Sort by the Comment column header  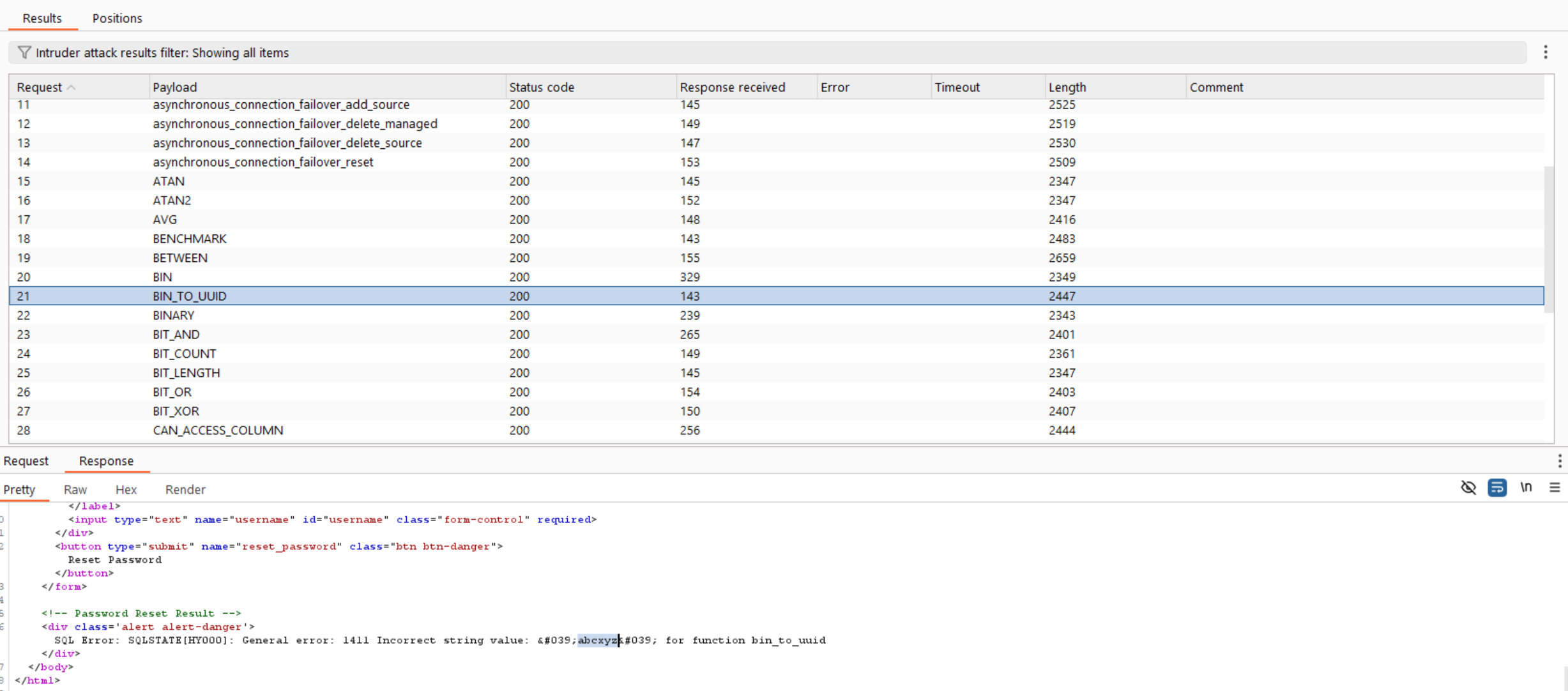(1365, 87)
